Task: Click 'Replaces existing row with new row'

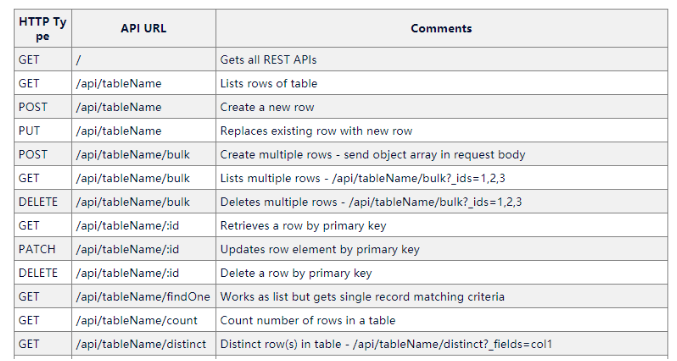Action: (316, 131)
